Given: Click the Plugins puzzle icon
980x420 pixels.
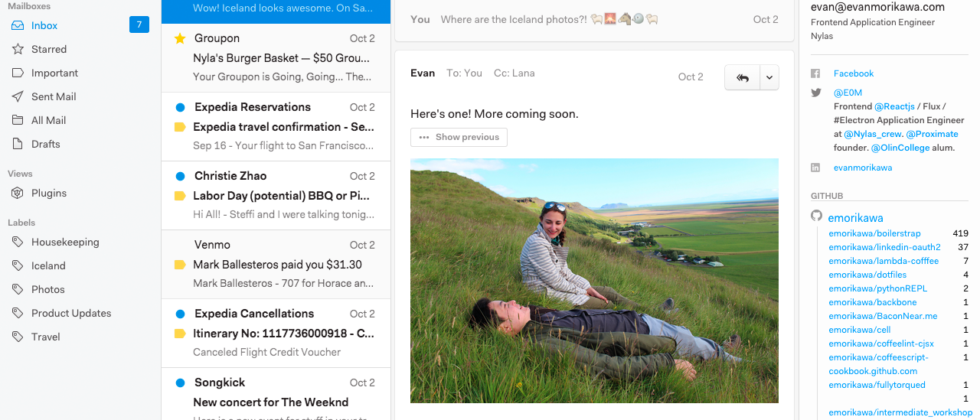Looking at the screenshot, I should coord(18,193).
